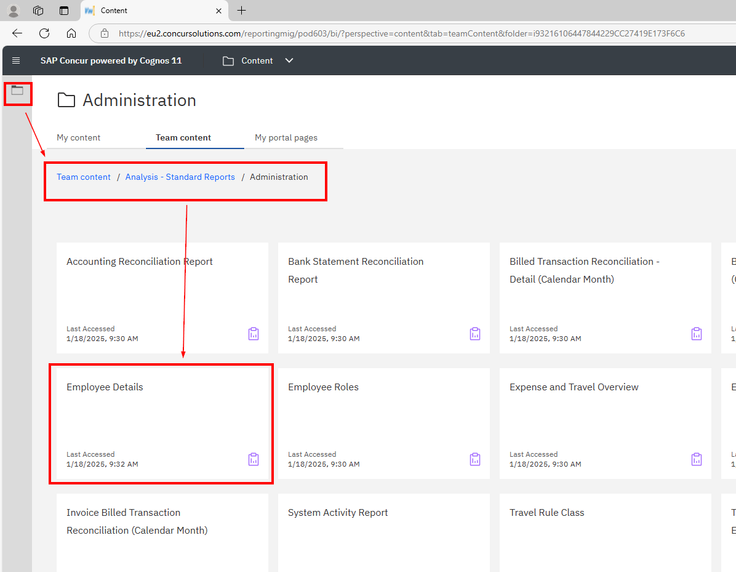Open Billed Transaction Reconciliation Detail report
Screen dimensions: 736x572
point(605,297)
